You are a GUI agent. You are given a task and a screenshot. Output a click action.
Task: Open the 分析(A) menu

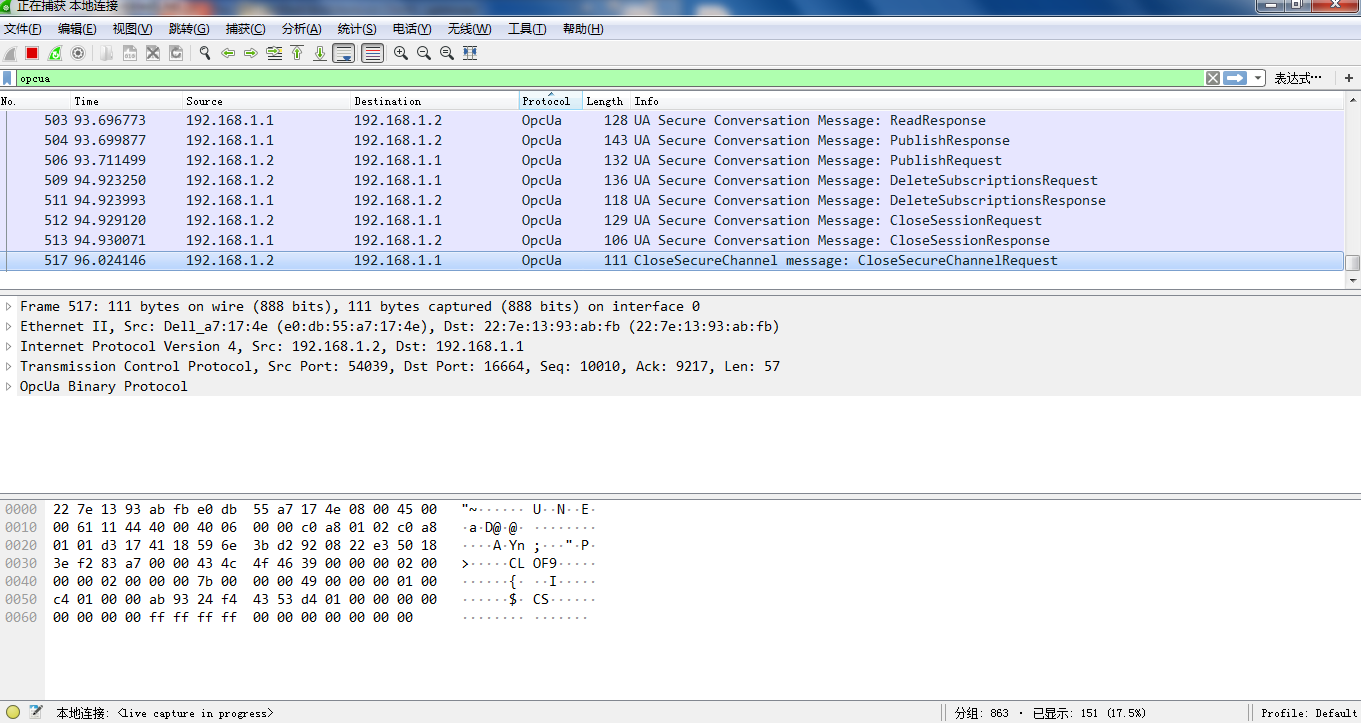302,29
